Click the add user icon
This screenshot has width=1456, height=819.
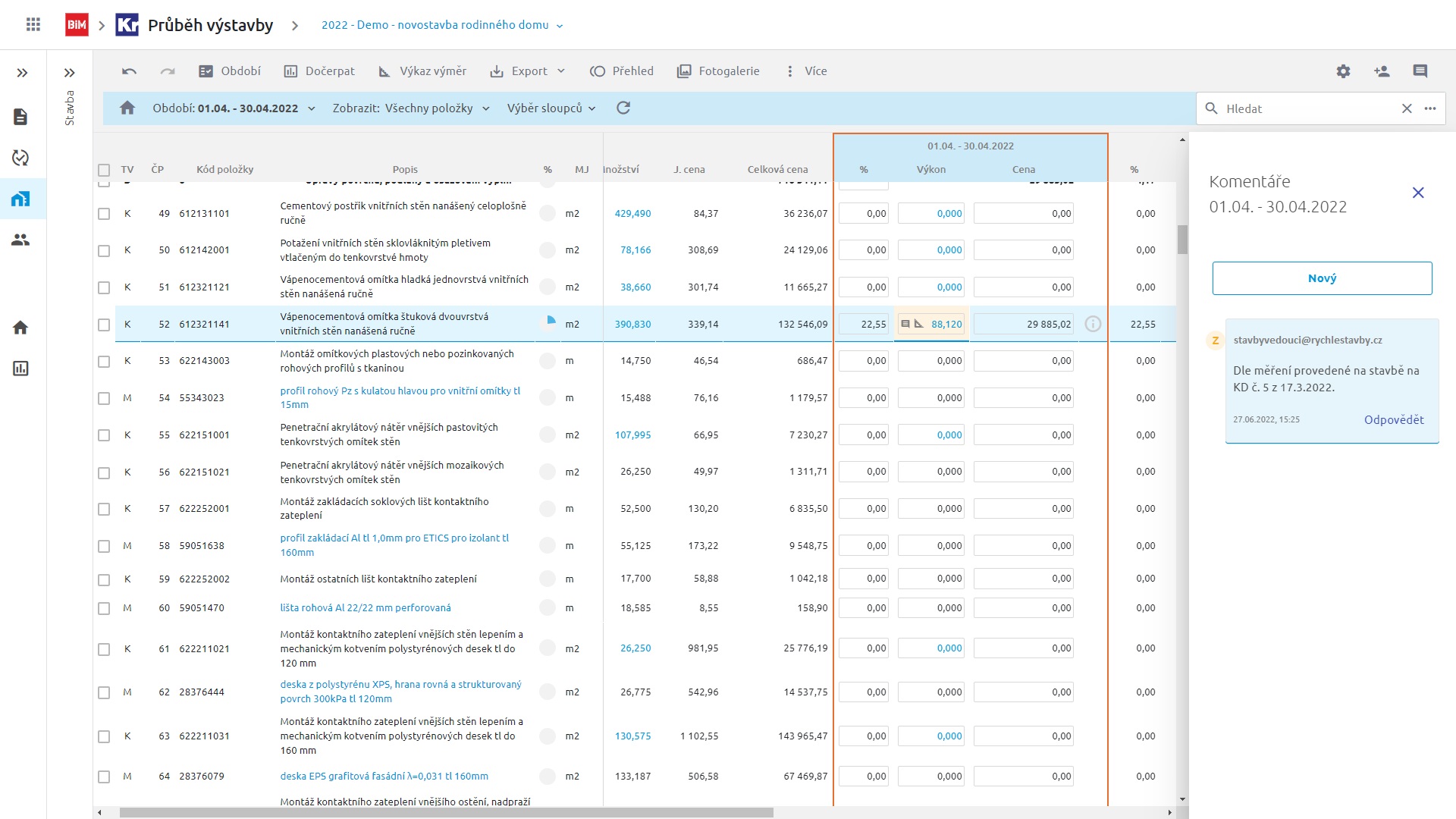(1381, 71)
